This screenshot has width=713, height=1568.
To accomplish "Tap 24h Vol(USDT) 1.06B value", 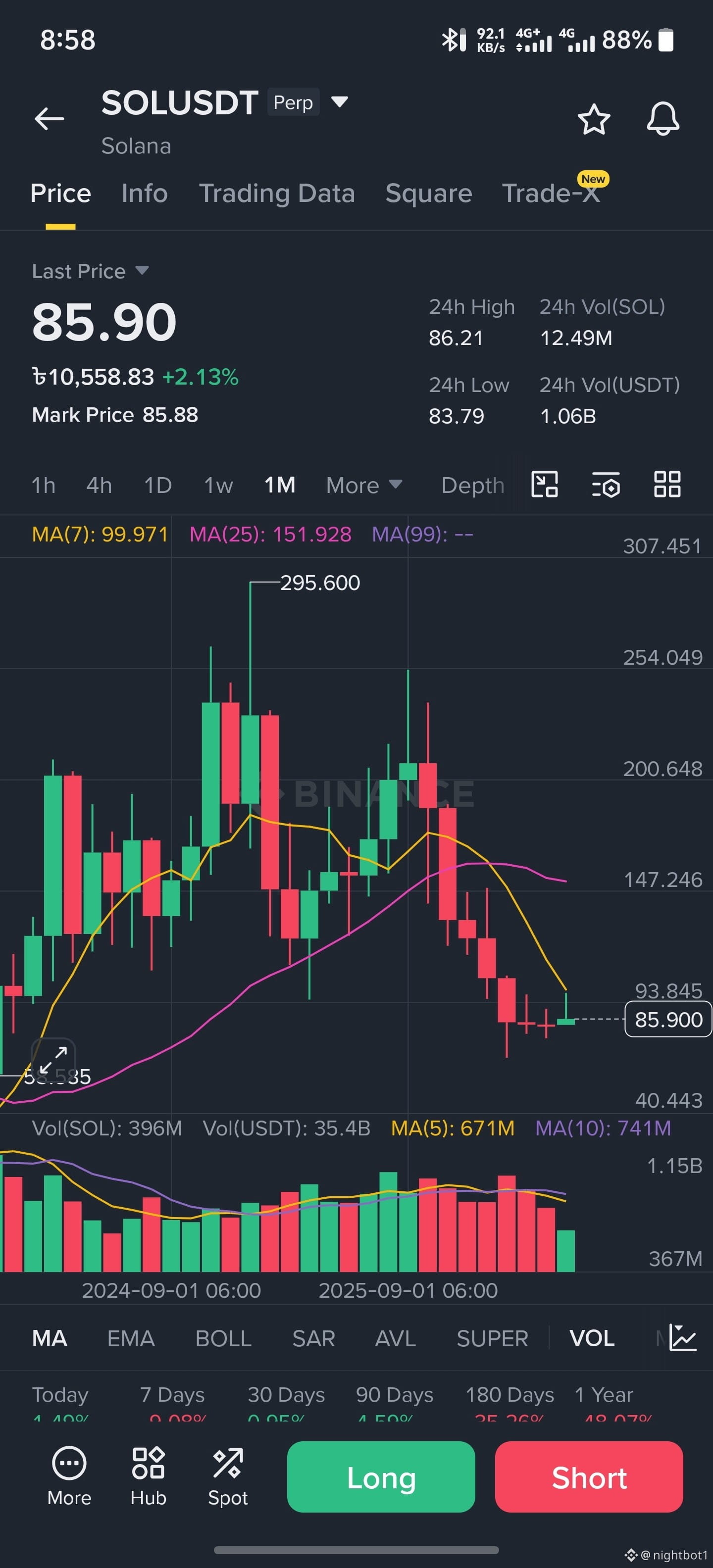I will click(567, 416).
